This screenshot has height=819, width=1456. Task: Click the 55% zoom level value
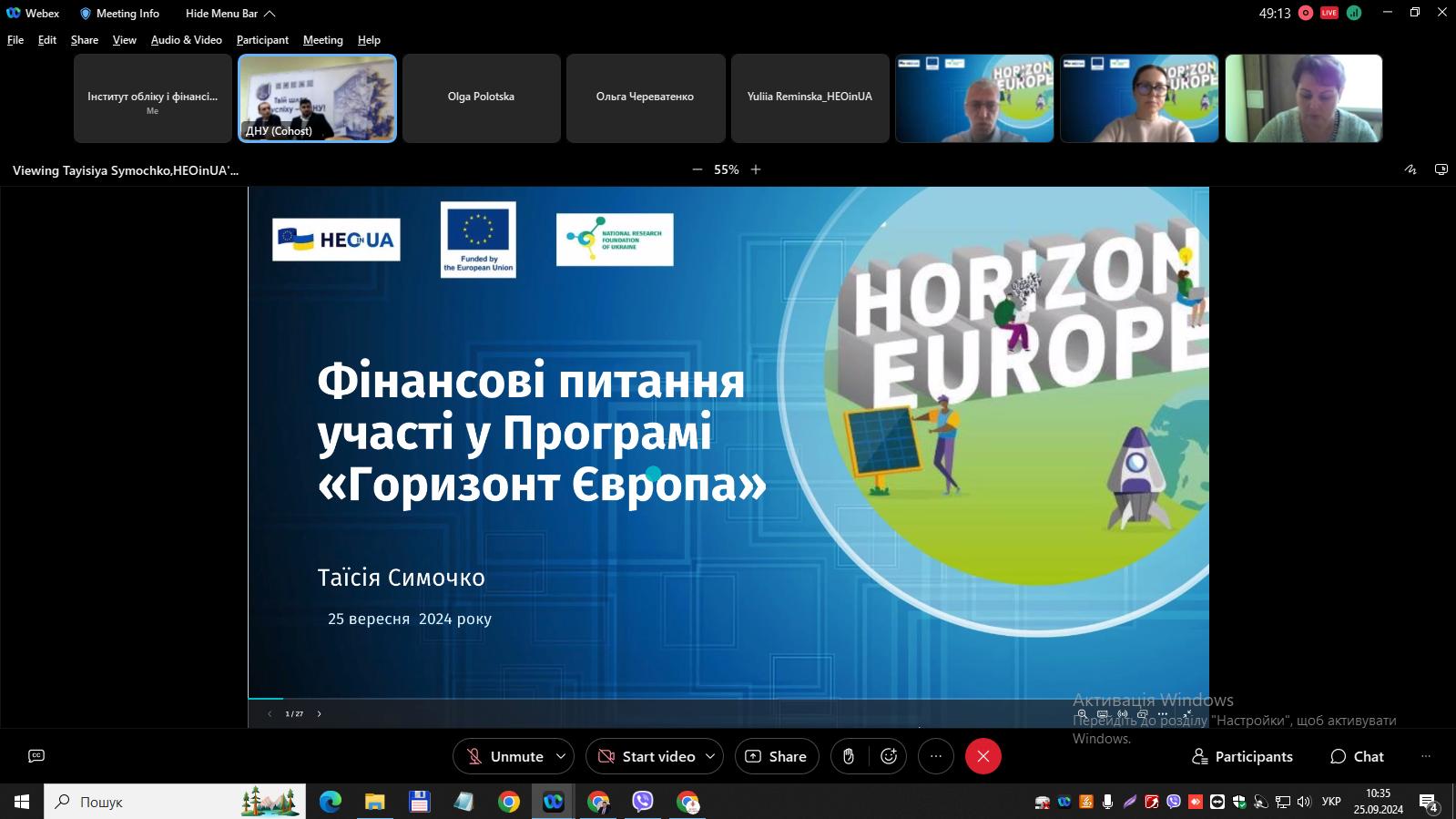pos(727,169)
